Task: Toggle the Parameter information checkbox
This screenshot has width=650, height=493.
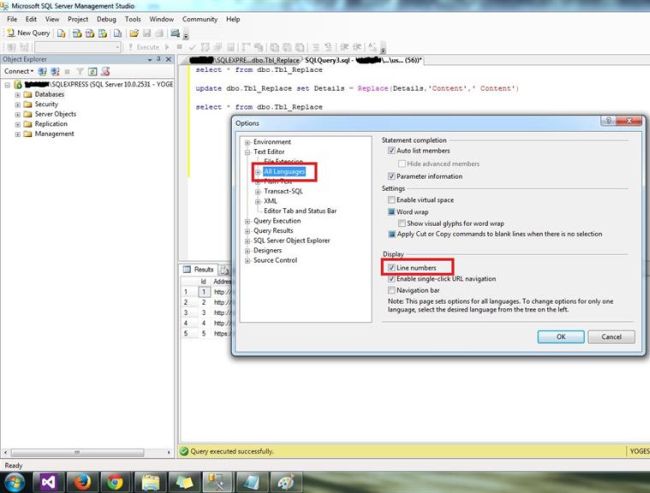Action: [391, 176]
